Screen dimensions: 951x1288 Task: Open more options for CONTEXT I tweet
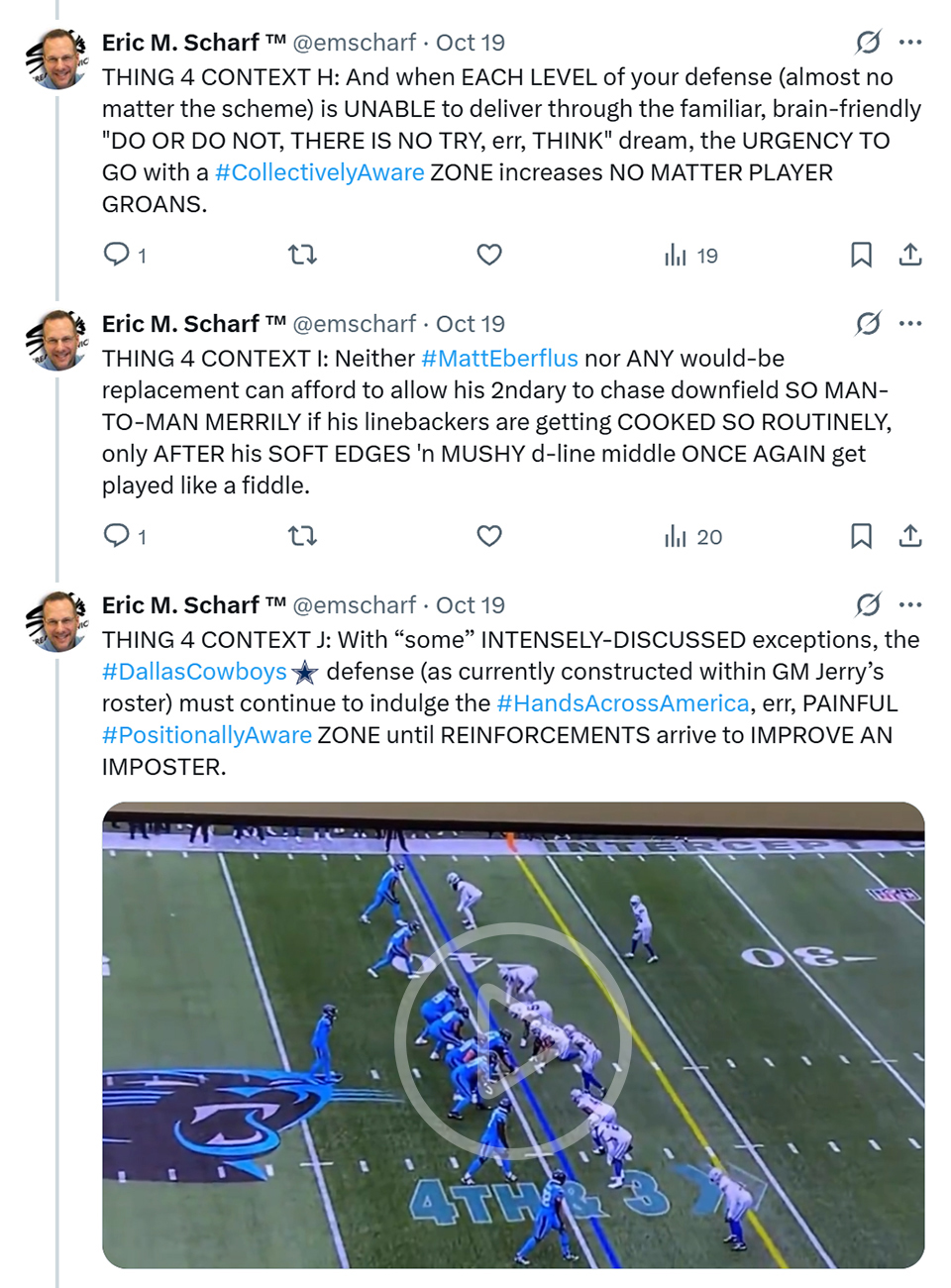[910, 323]
